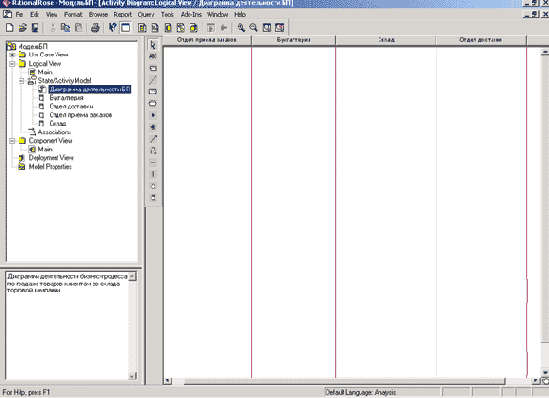This screenshot has height=398, width=549.
Task: Open Browse Component Diagram toolbar icon
Action: [x=168, y=28]
